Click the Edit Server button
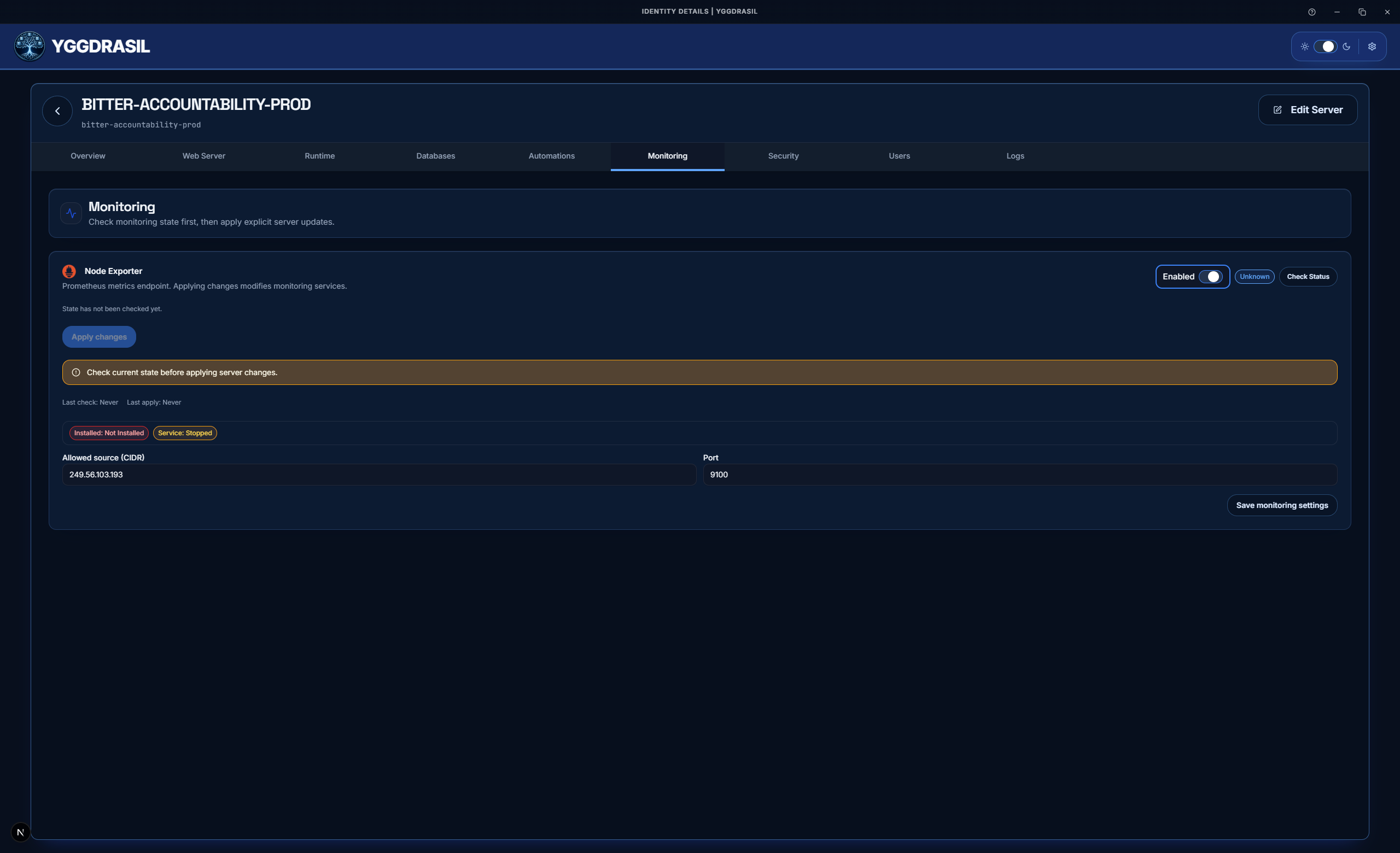1400x853 pixels. [x=1308, y=109]
